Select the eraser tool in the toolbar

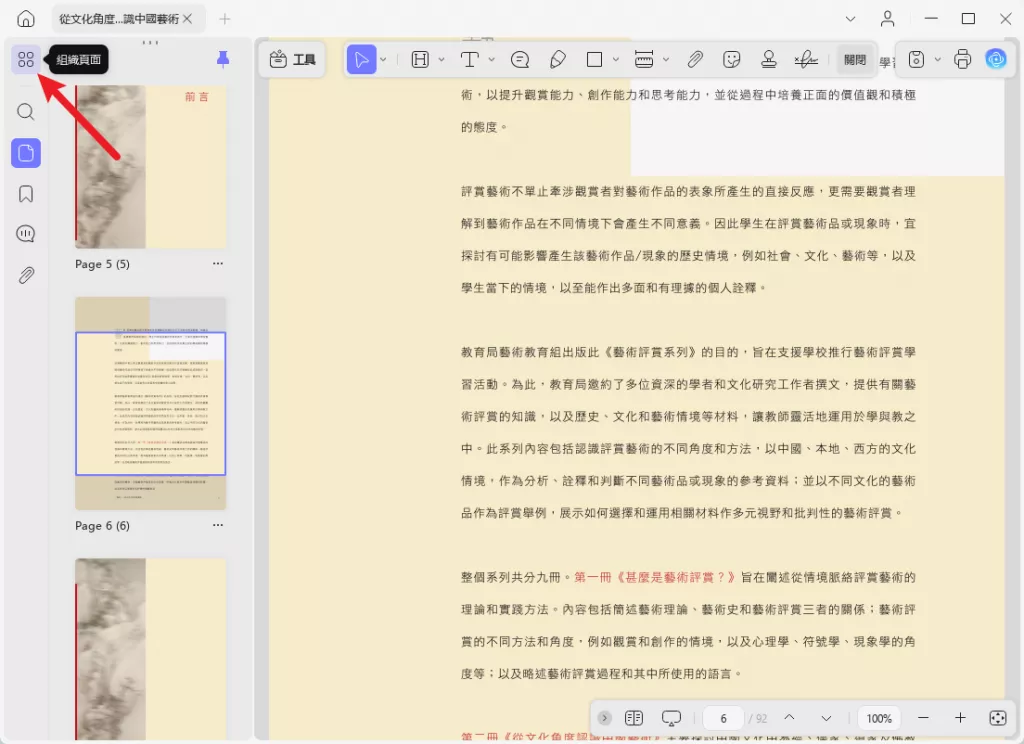[558, 60]
